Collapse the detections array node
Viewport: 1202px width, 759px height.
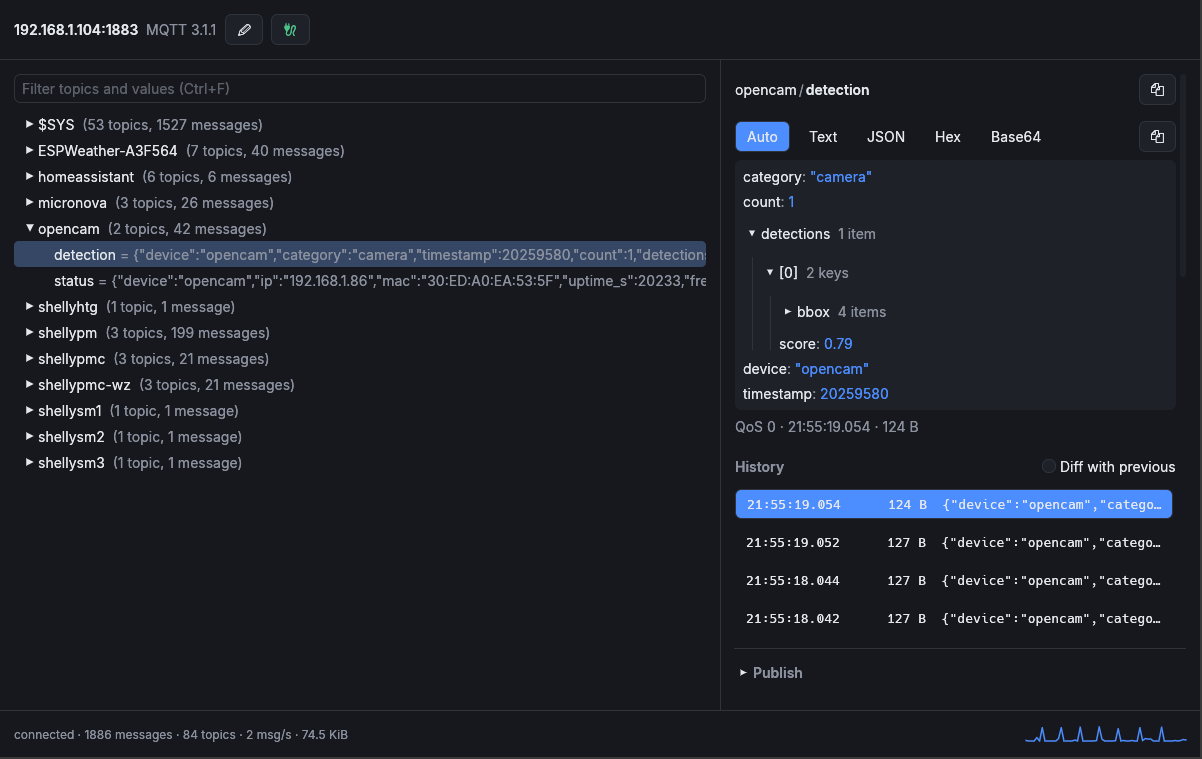pos(752,234)
